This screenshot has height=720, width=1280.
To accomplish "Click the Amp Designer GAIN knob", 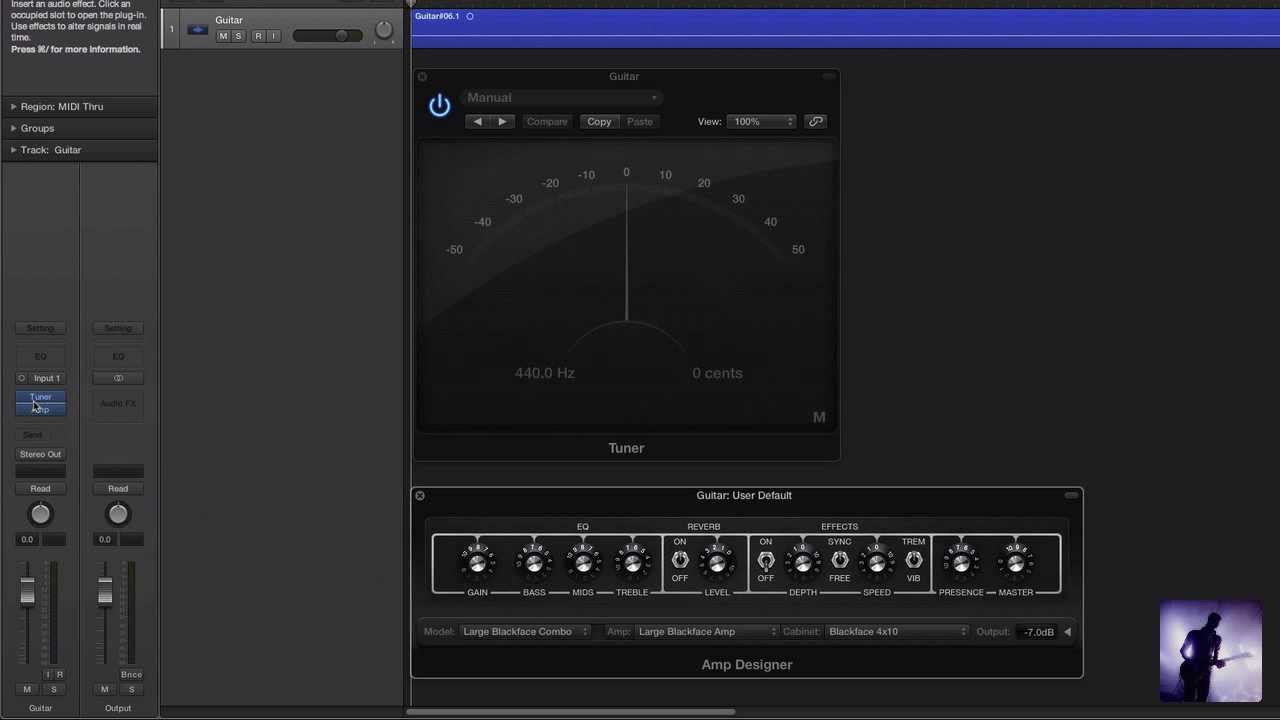I will 477,563.
